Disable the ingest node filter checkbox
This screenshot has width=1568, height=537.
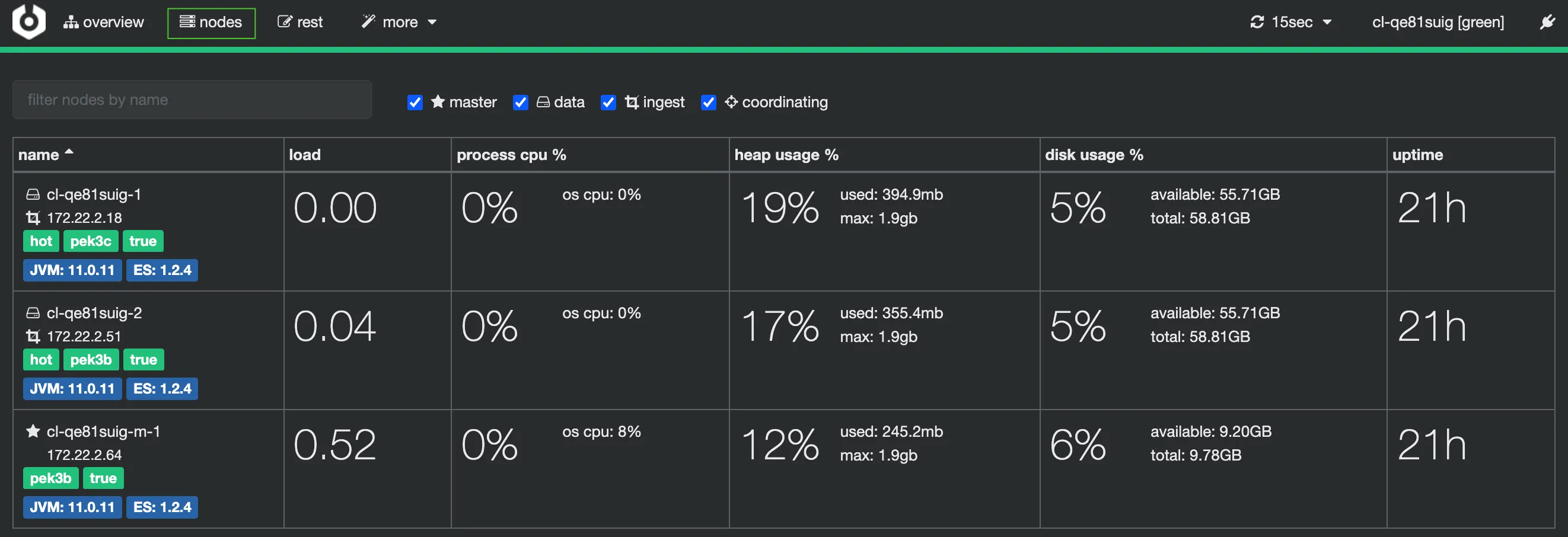(x=608, y=102)
